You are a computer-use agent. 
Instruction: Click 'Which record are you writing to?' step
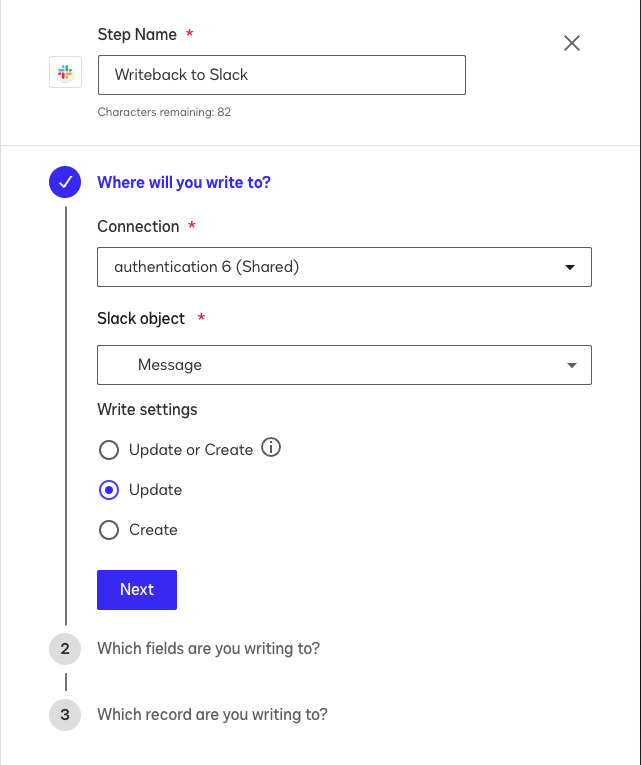point(212,714)
